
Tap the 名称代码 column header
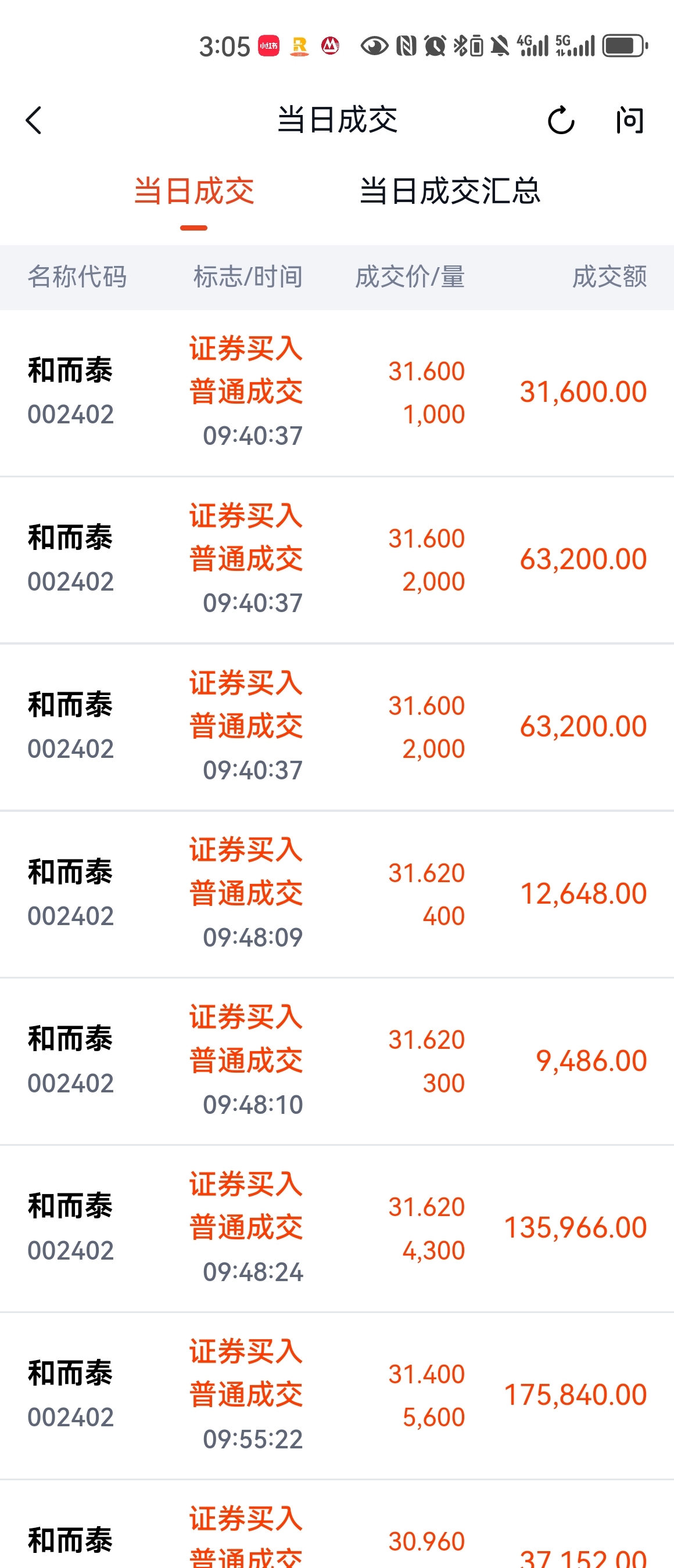tap(77, 277)
